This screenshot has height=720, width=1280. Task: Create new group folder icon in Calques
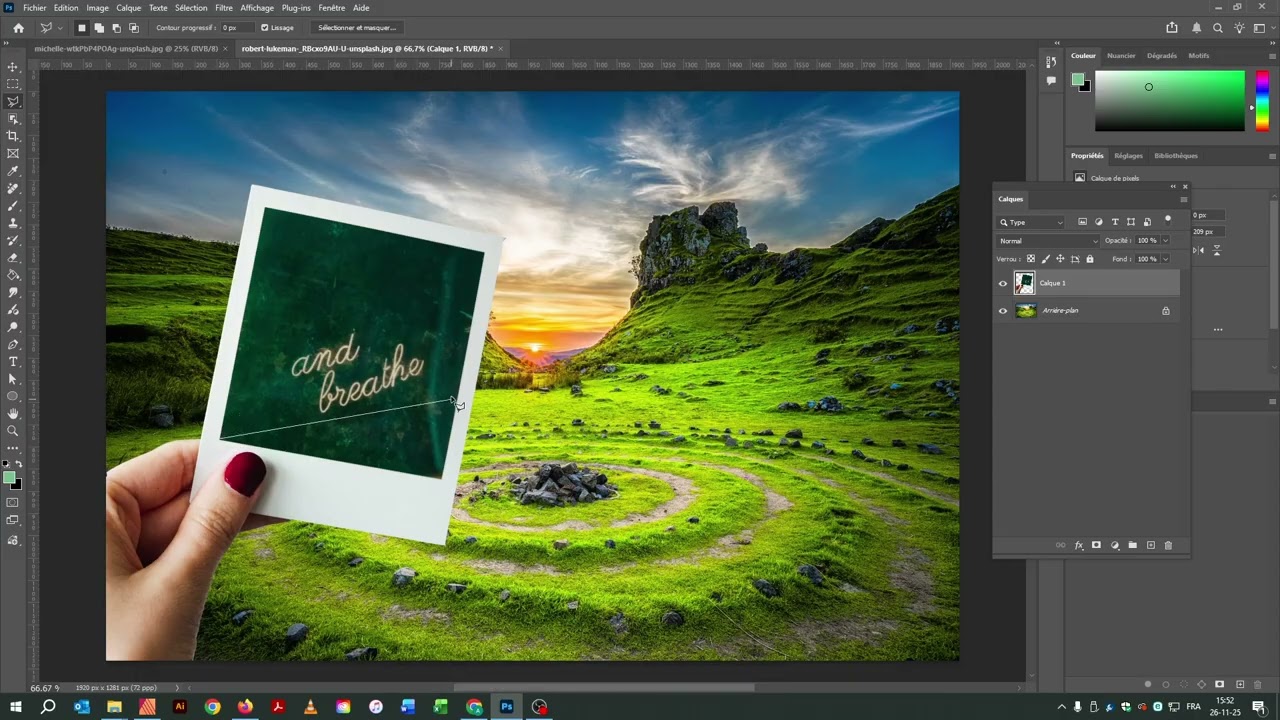pos(1132,545)
